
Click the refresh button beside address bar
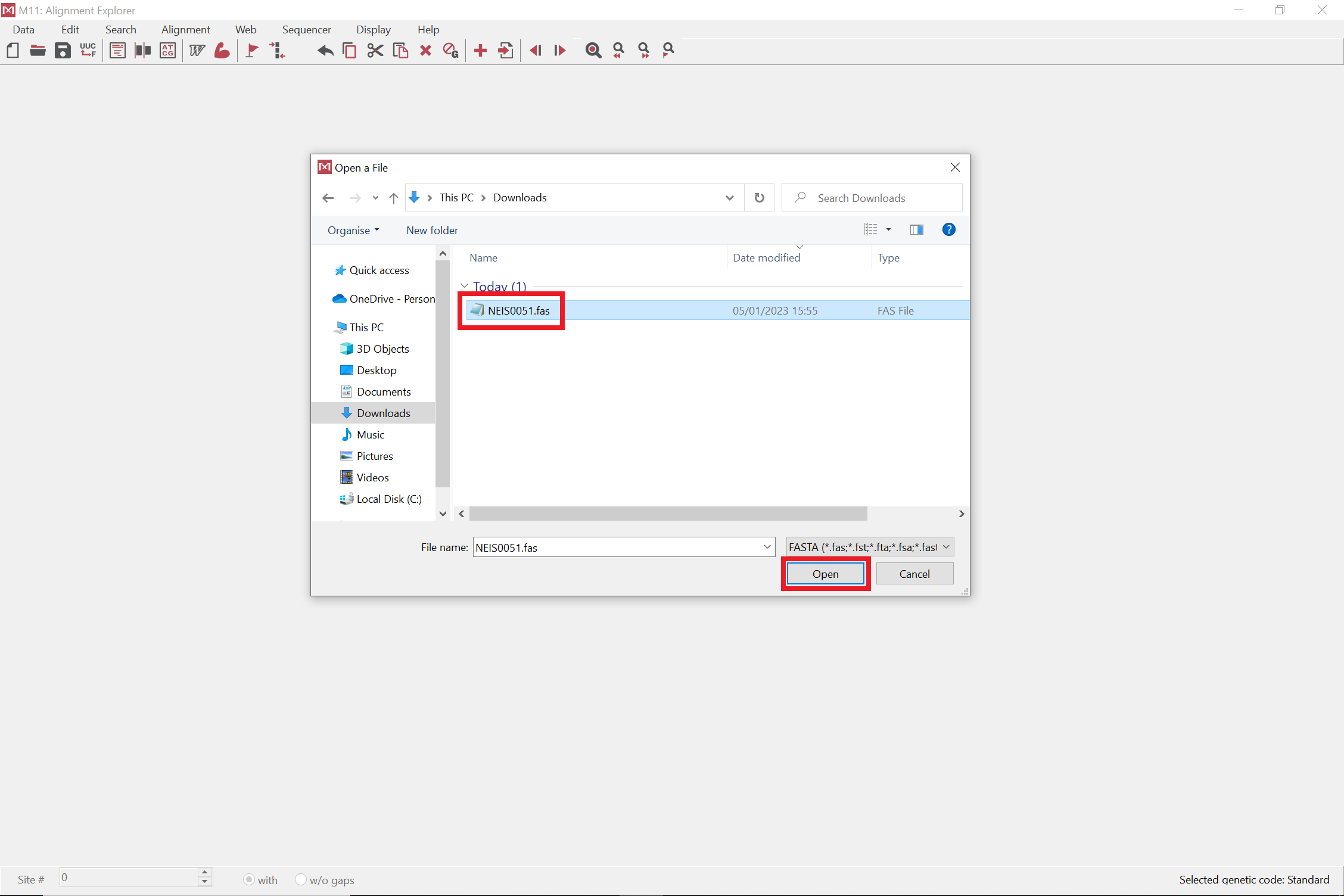coord(759,198)
